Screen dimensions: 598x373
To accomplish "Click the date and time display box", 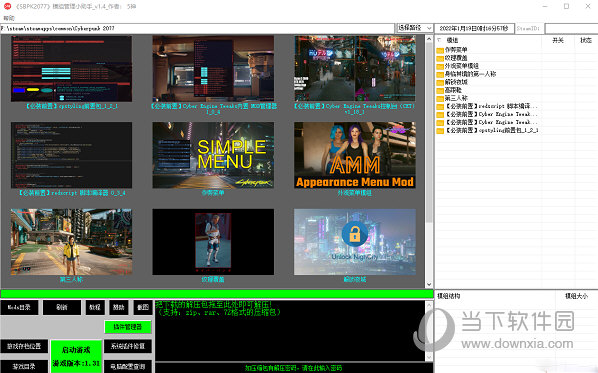I will point(474,29).
